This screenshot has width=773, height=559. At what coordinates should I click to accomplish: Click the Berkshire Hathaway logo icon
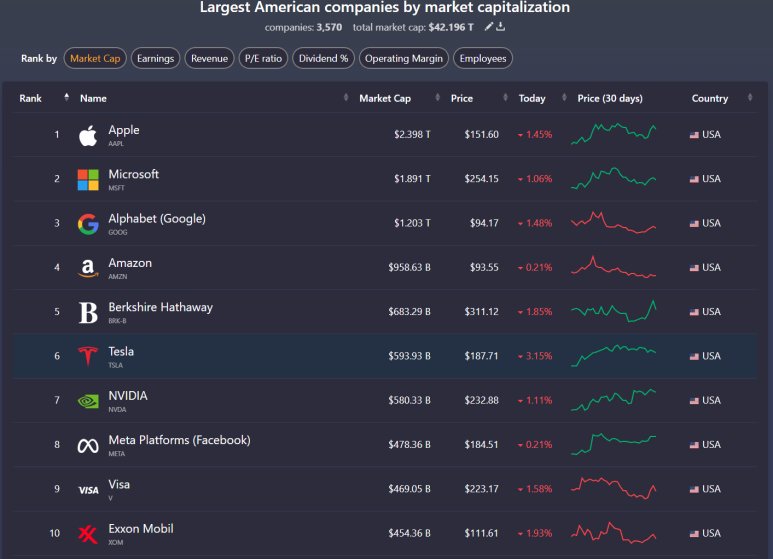coord(88,313)
